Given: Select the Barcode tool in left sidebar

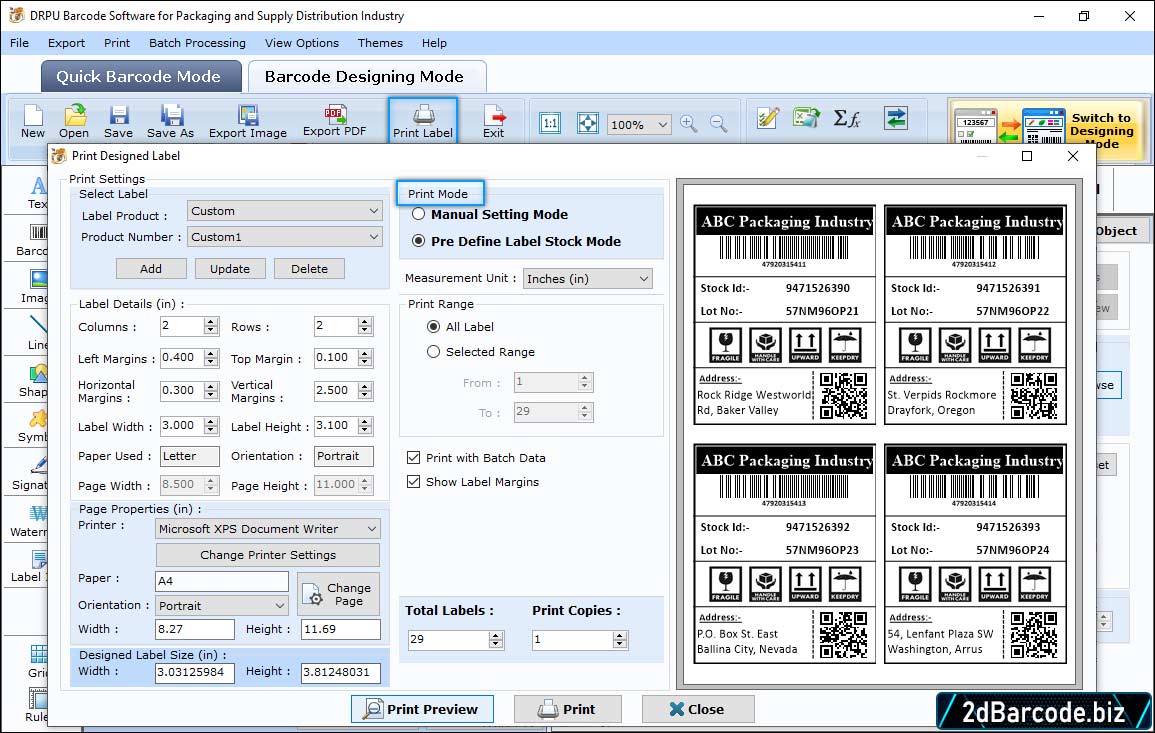Looking at the screenshot, I should [32, 241].
